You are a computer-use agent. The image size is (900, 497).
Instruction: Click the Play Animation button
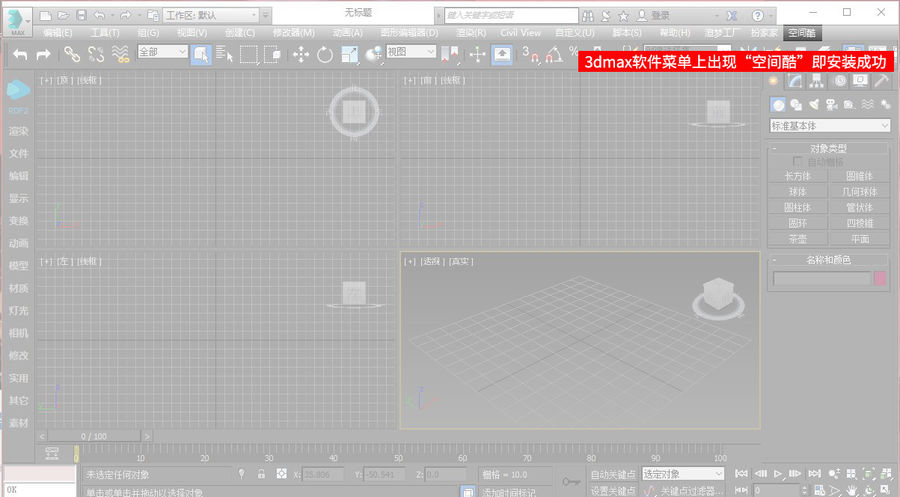pos(778,473)
